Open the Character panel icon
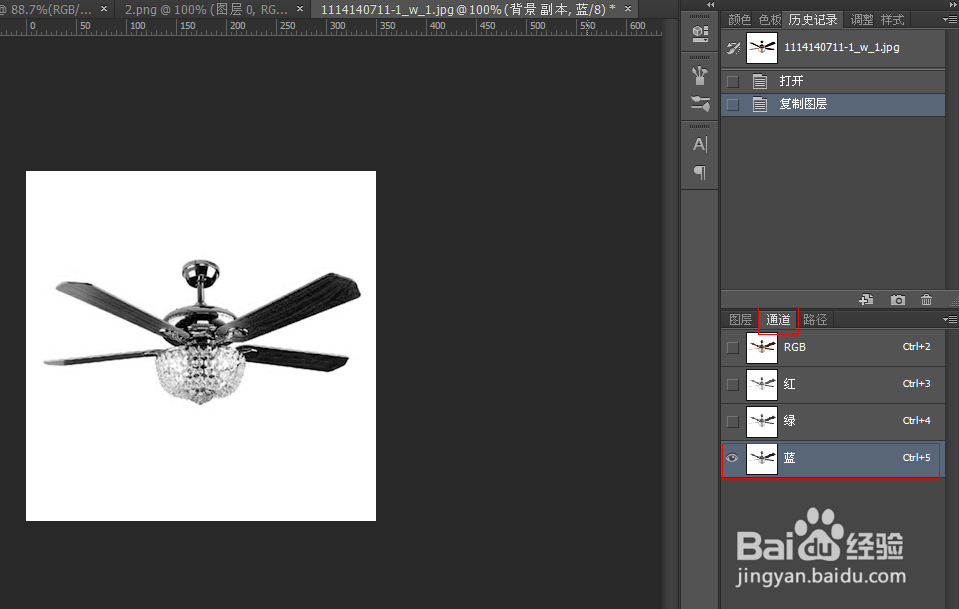 [x=700, y=144]
